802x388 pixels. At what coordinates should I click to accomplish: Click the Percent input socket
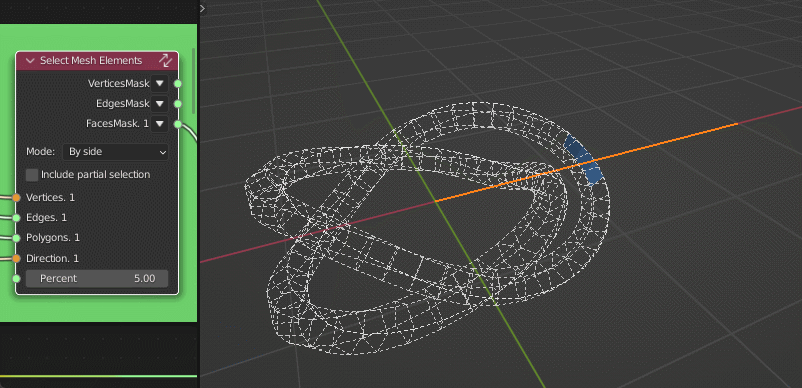[16, 279]
